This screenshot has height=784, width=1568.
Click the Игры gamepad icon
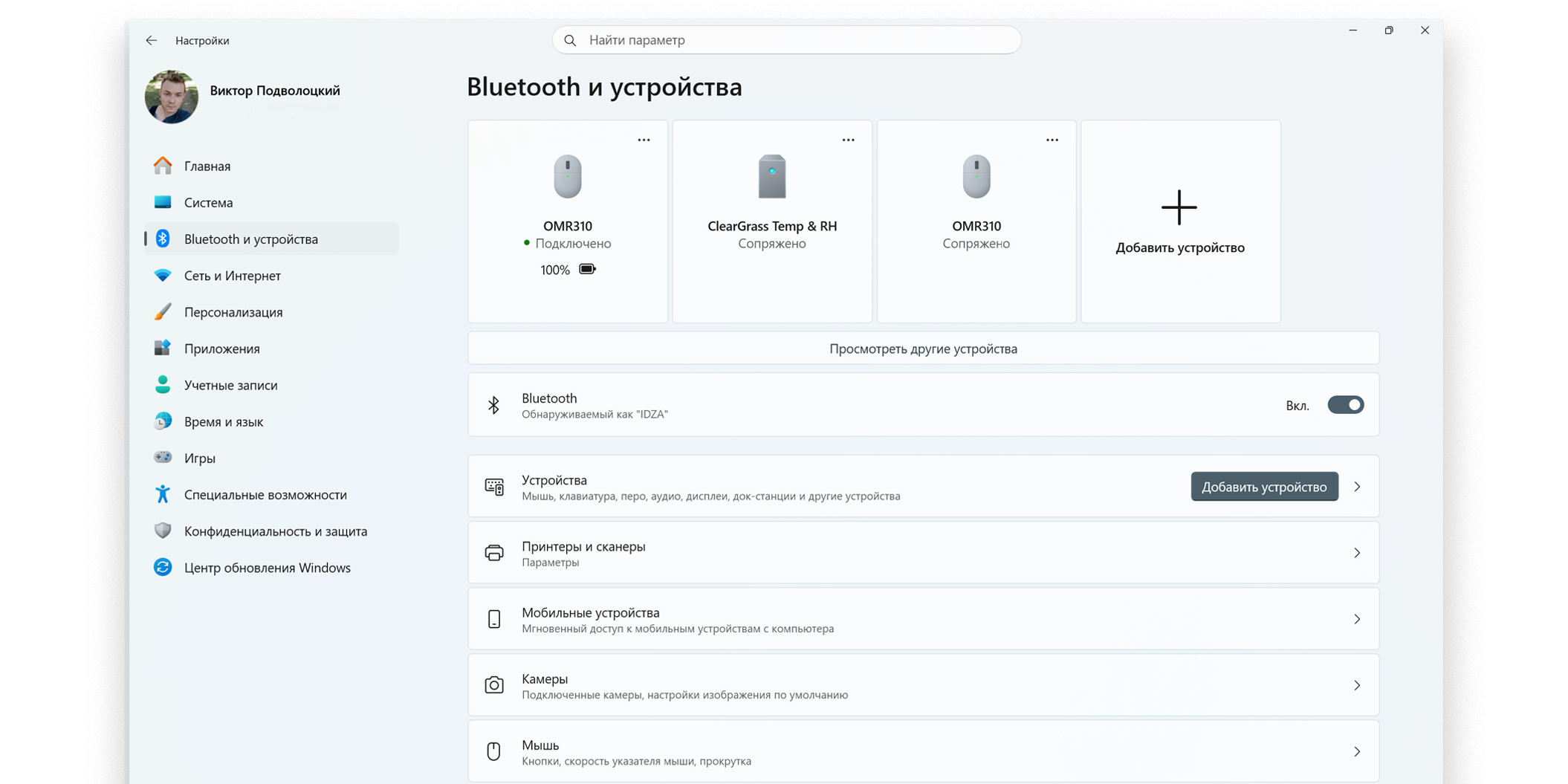click(163, 457)
